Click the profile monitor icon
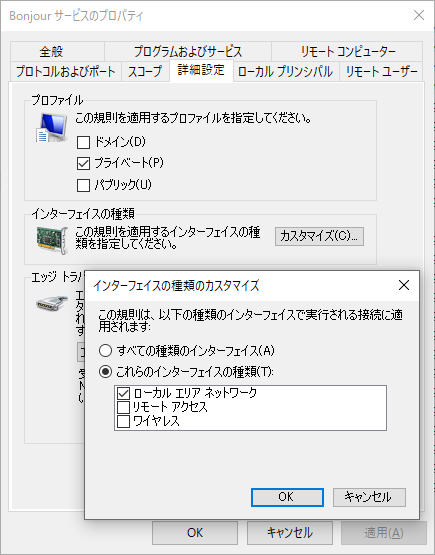 [52, 127]
